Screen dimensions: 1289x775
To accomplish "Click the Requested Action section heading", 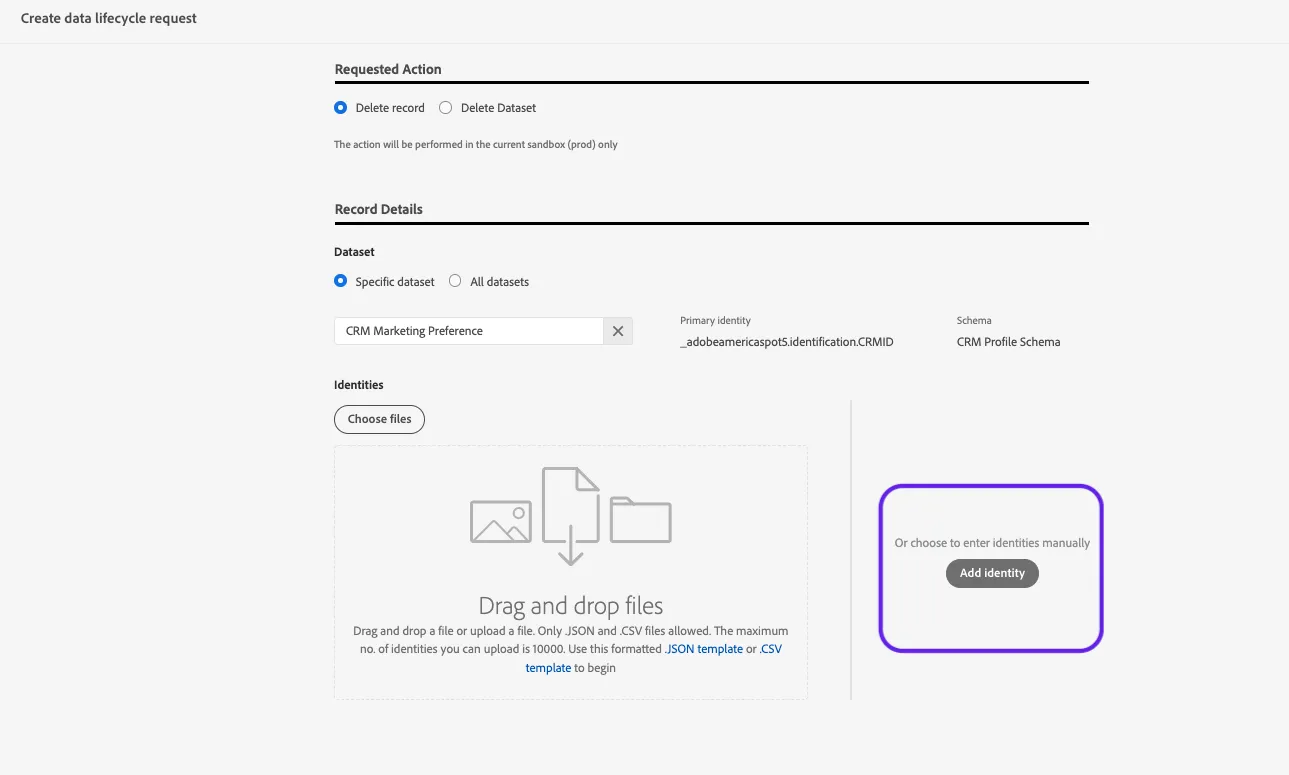I will (x=388, y=69).
